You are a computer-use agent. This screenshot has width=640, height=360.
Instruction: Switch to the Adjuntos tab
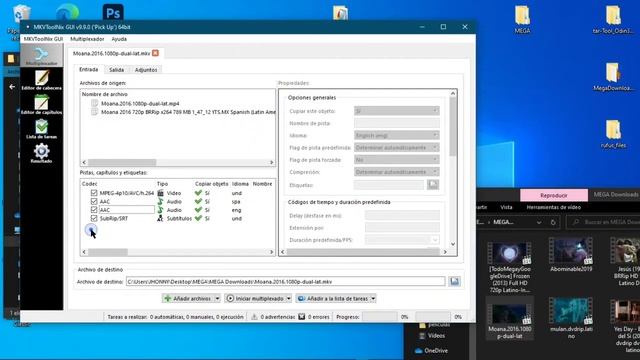(x=146, y=70)
